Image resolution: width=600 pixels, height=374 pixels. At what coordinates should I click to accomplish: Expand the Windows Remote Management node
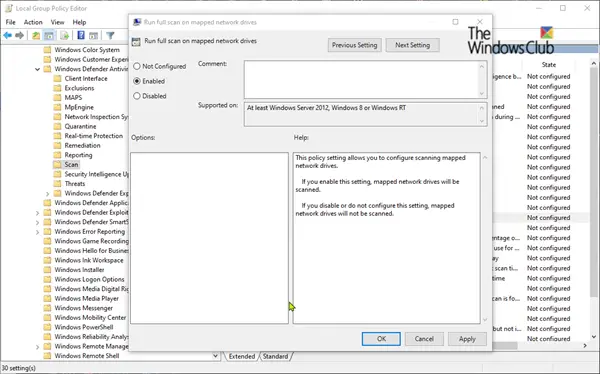click(x=38, y=347)
